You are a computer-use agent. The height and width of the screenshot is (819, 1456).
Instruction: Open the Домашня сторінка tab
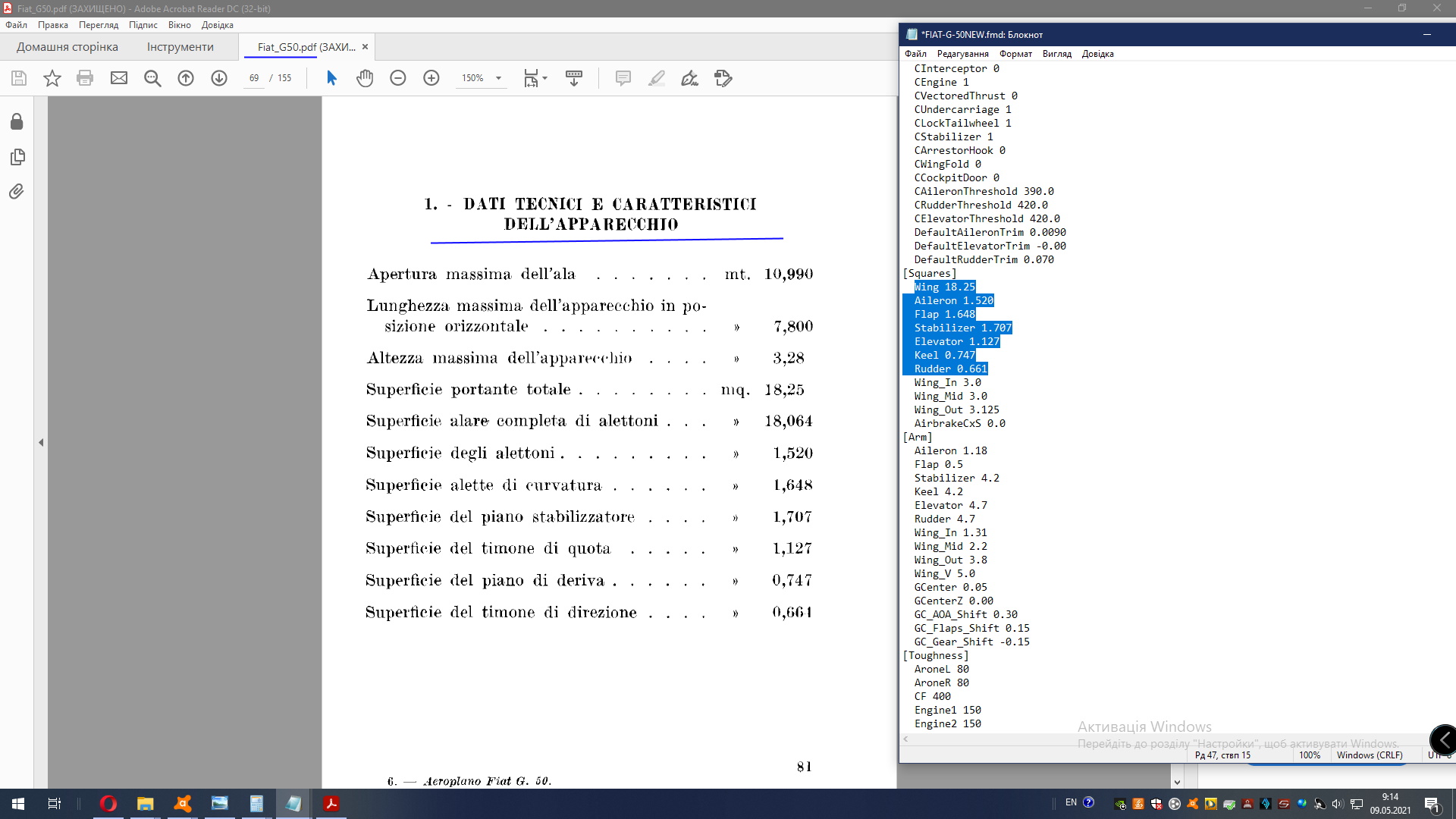pos(67,47)
